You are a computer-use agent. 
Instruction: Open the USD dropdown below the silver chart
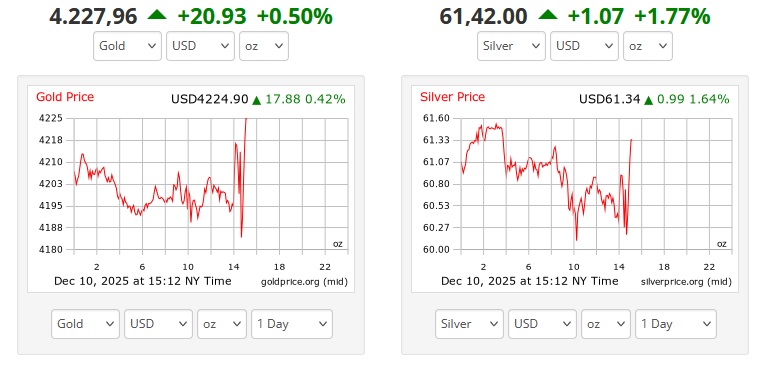542,324
